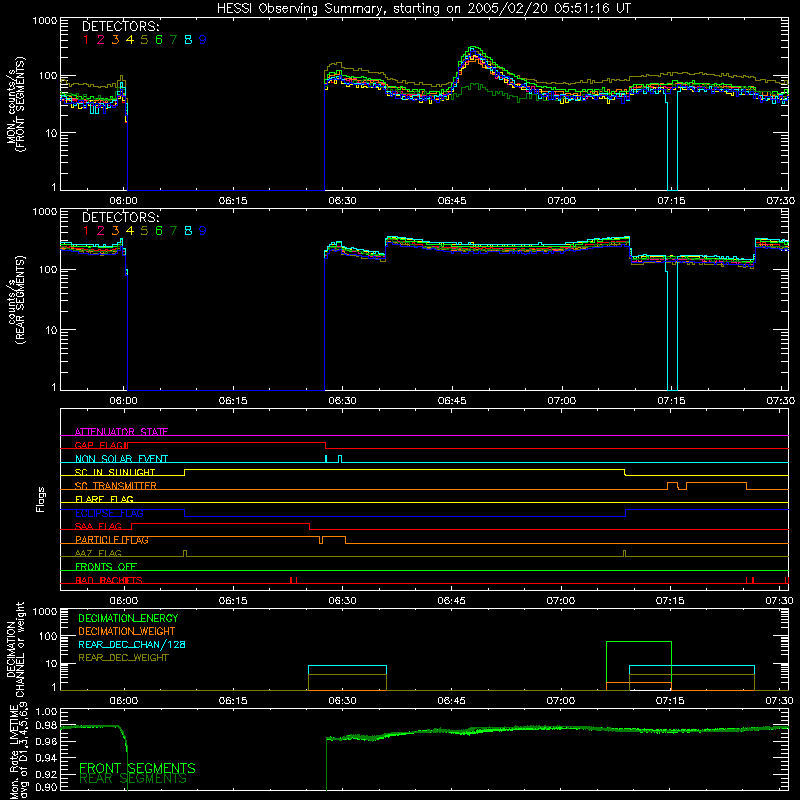Click olive detector '5' in front segments legend

pyautogui.click(x=144, y=40)
